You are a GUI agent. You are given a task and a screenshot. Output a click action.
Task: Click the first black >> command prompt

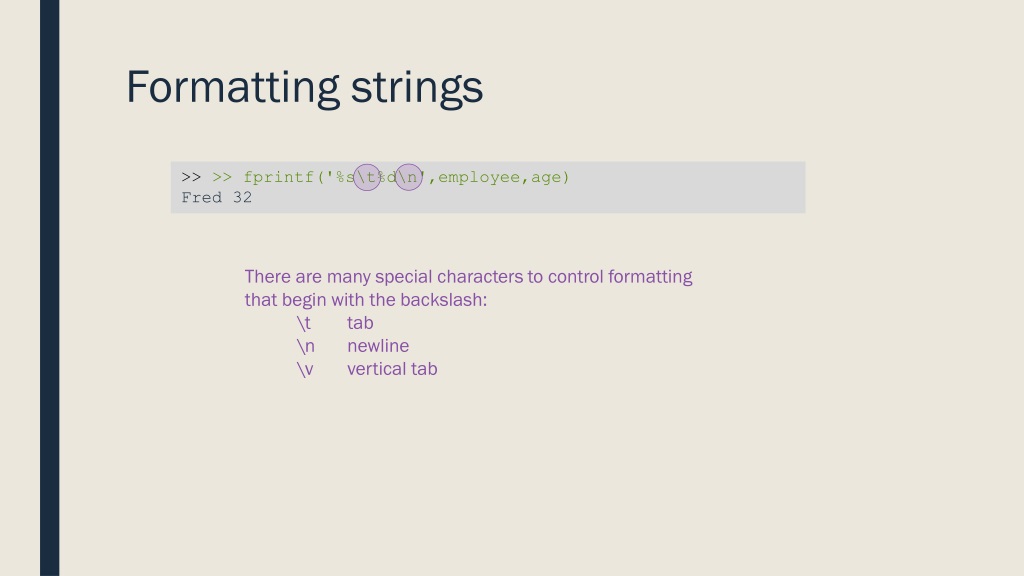pos(191,177)
